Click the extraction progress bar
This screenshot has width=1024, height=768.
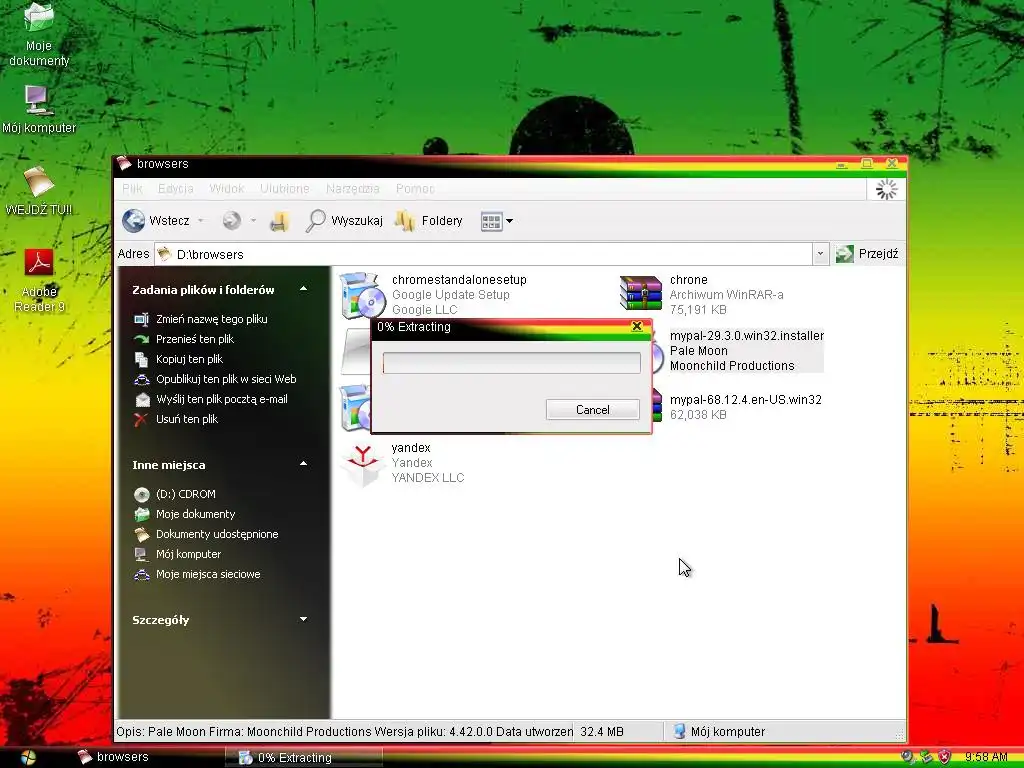pos(511,362)
